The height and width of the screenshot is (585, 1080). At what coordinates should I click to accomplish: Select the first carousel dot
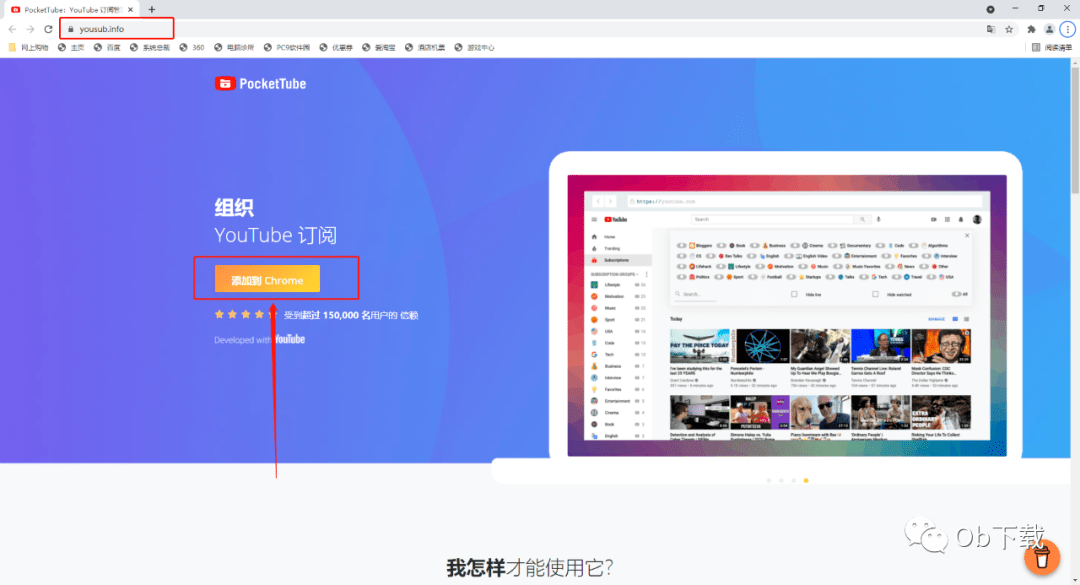click(769, 480)
